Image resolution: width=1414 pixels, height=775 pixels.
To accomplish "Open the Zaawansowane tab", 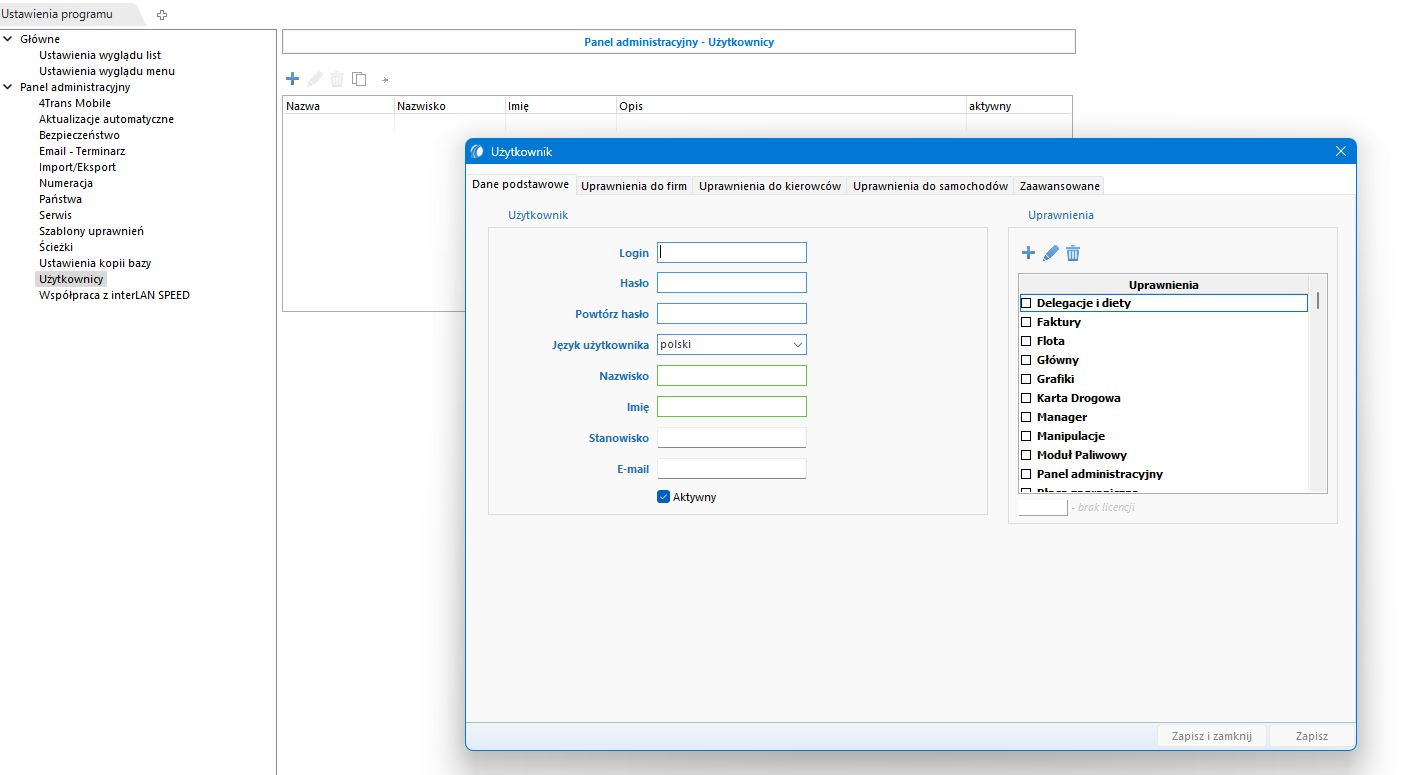I will click(x=1059, y=186).
